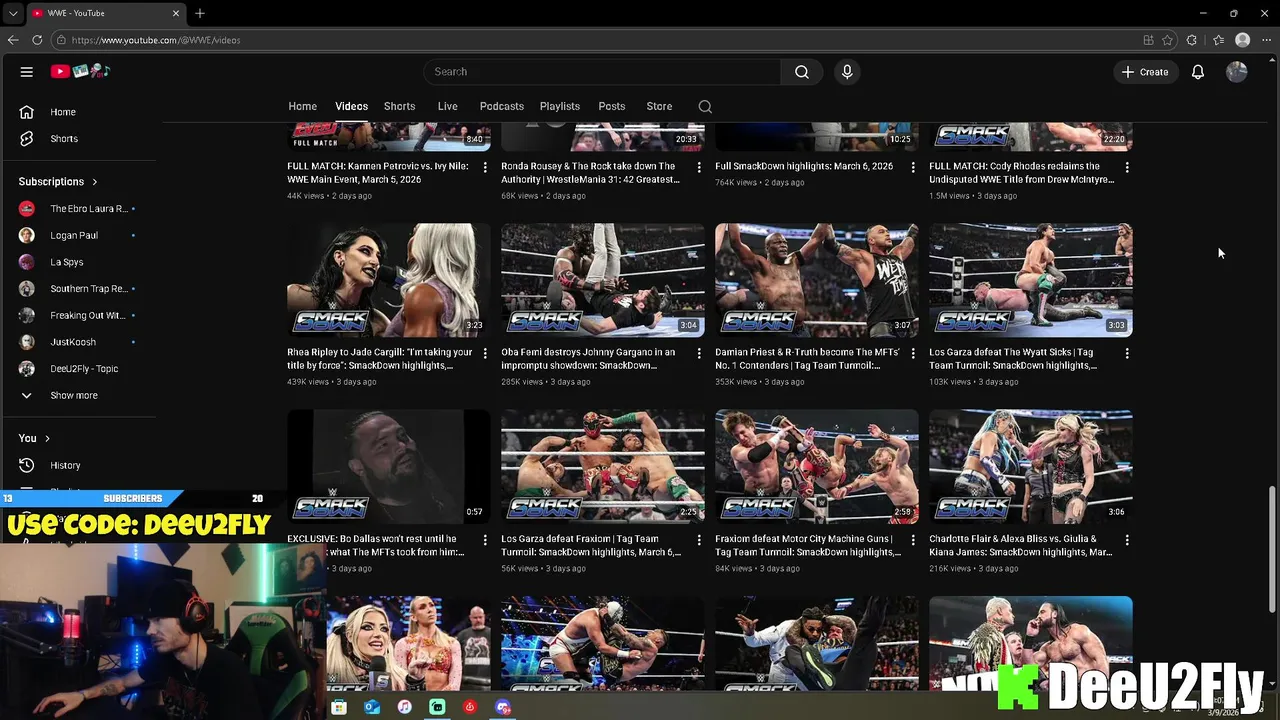Click the Create button

coord(1145,72)
